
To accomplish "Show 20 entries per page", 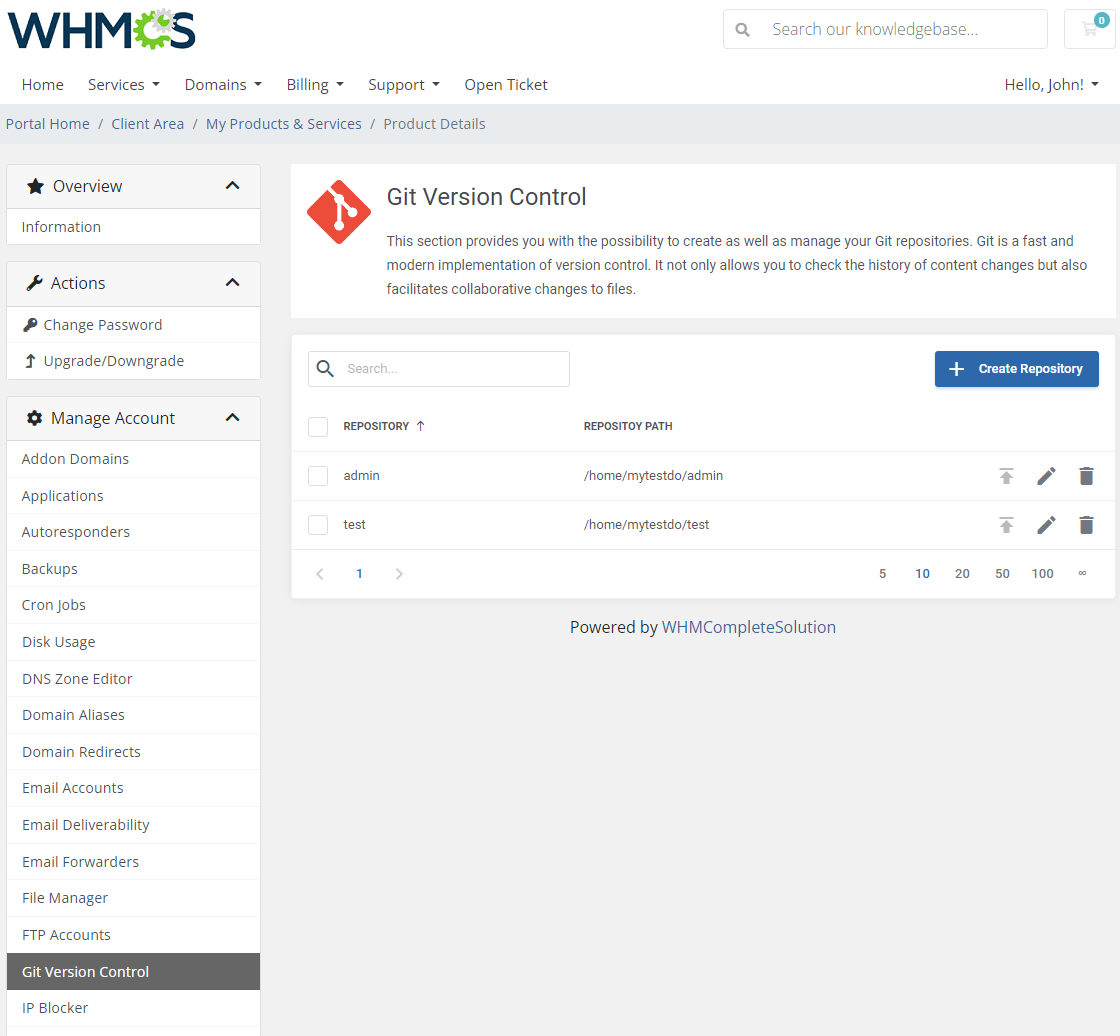I will [x=963, y=574].
